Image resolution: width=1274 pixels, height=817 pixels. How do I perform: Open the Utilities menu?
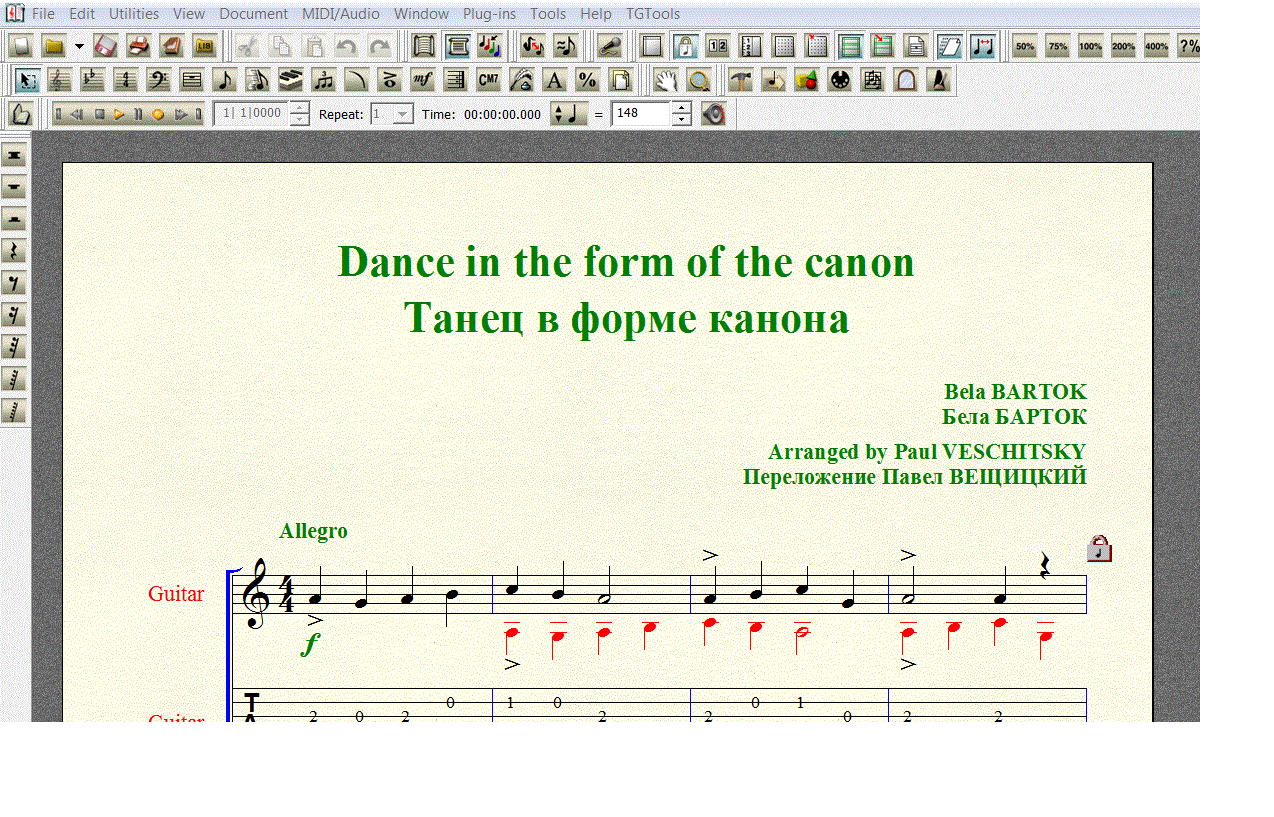coord(134,14)
